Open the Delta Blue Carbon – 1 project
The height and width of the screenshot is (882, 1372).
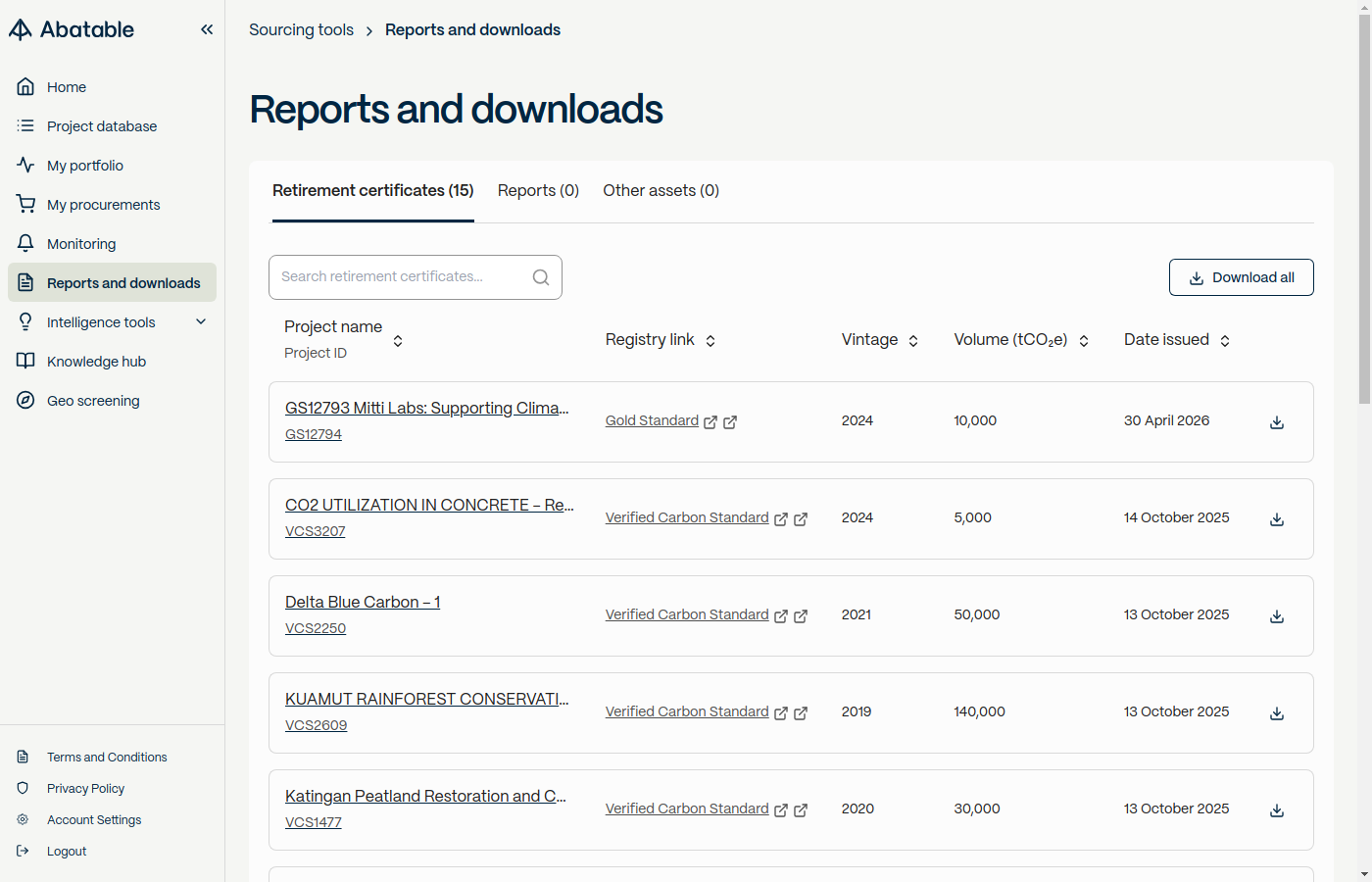tap(363, 602)
